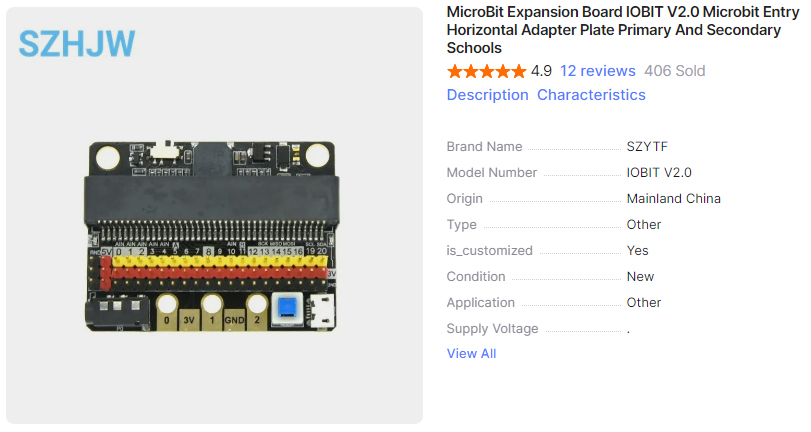Image resolution: width=811 pixels, height=432 pixels.
Task: Switch to the Characteristics tab
Action: coord(591,95)
